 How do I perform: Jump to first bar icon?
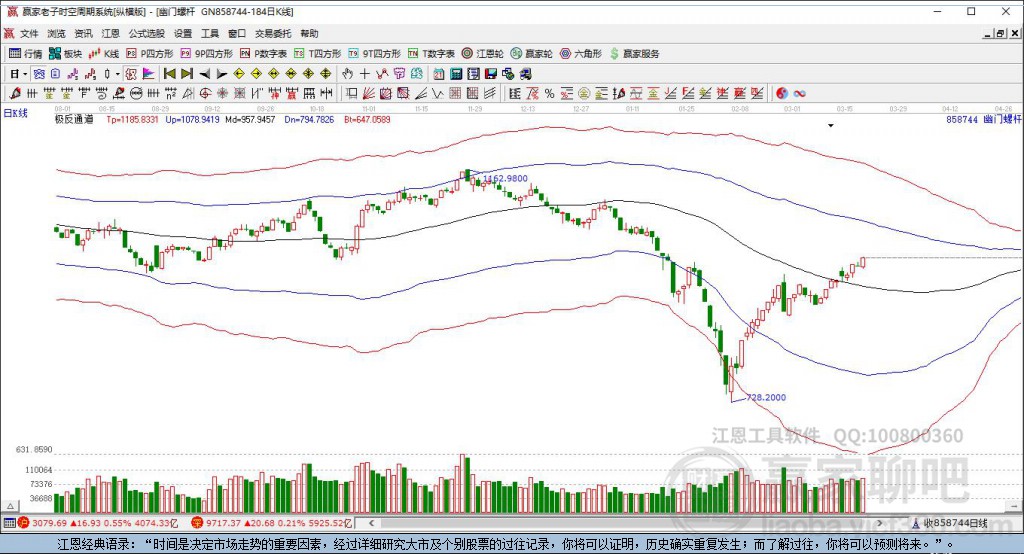click(x=170, y=74)
